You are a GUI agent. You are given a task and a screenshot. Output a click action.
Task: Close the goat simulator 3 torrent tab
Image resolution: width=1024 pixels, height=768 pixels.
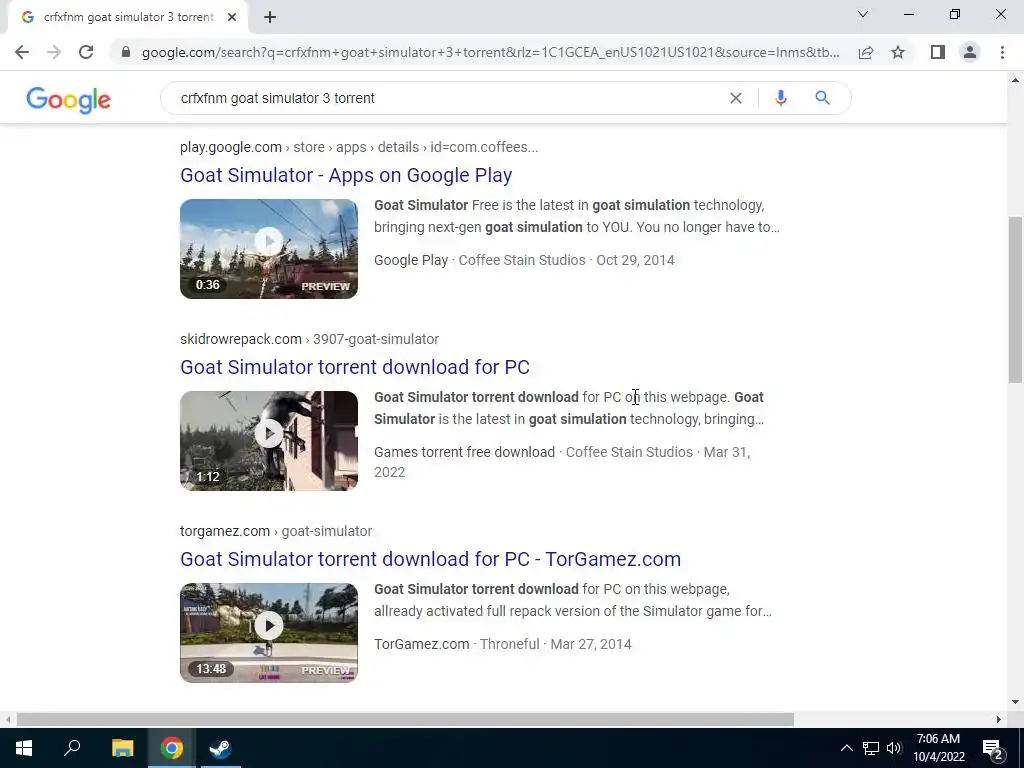point(232,17)
